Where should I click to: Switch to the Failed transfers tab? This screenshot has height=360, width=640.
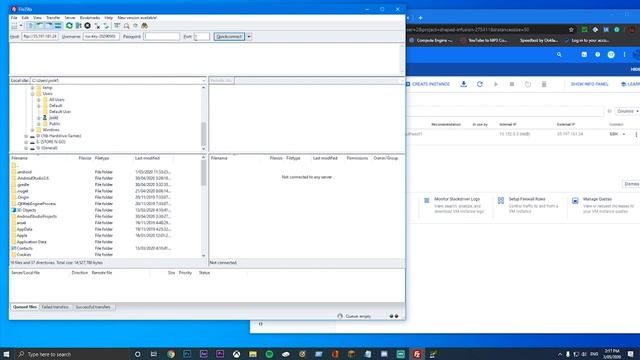(x=56, y=307)
